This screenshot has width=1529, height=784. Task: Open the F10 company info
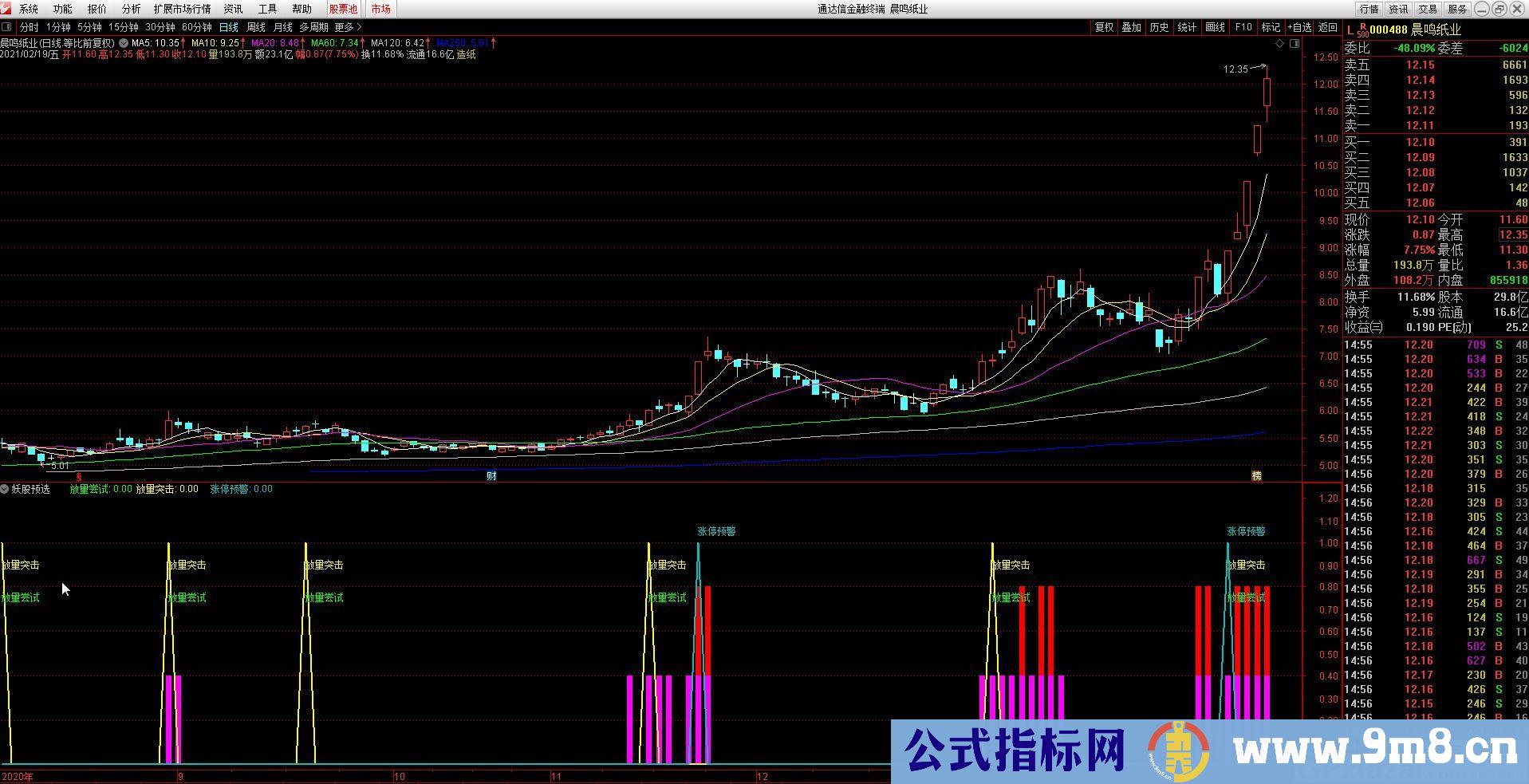click(x=1243, y=27)
